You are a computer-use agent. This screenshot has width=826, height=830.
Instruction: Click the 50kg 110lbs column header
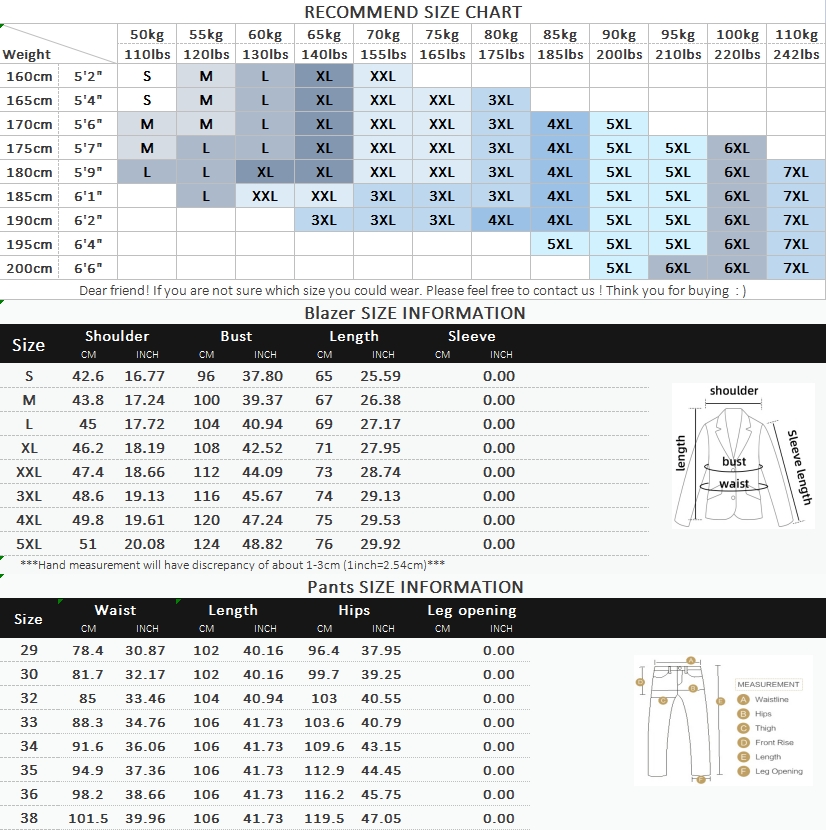pyautogui.click(x=147, y=44)
